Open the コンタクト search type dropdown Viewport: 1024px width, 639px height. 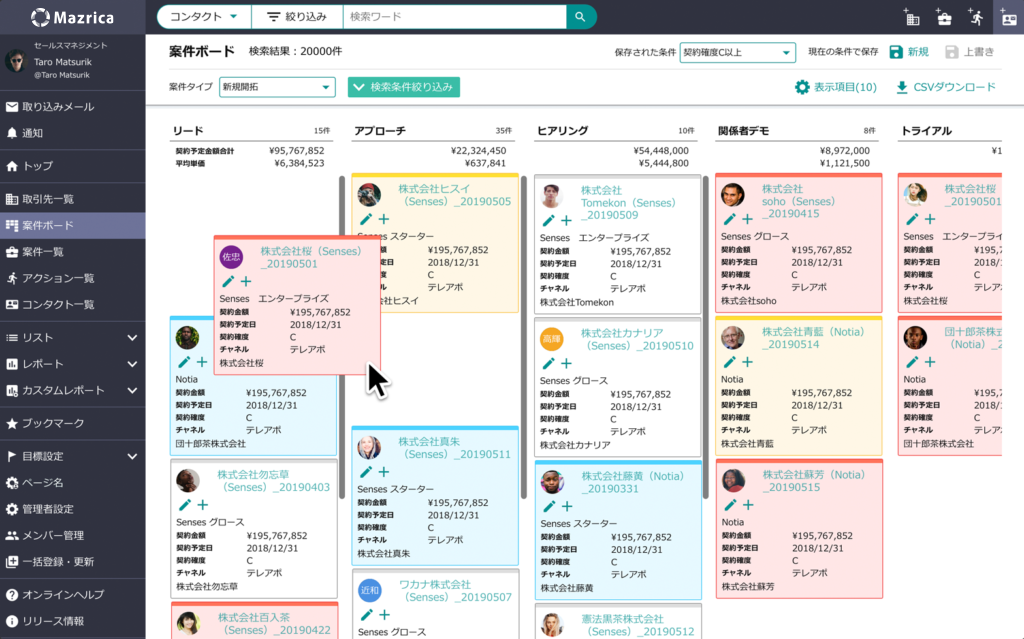coord(204,17)
